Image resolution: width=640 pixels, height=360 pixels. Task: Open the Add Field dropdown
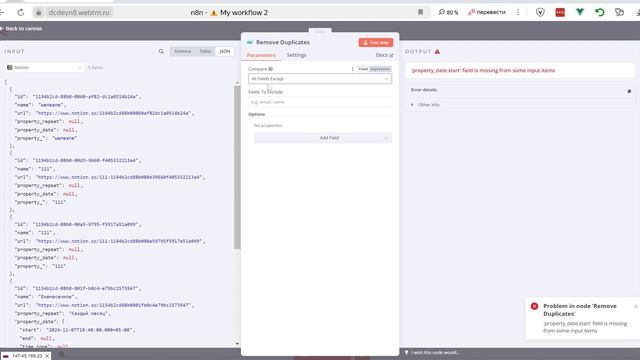click(322, 138)
